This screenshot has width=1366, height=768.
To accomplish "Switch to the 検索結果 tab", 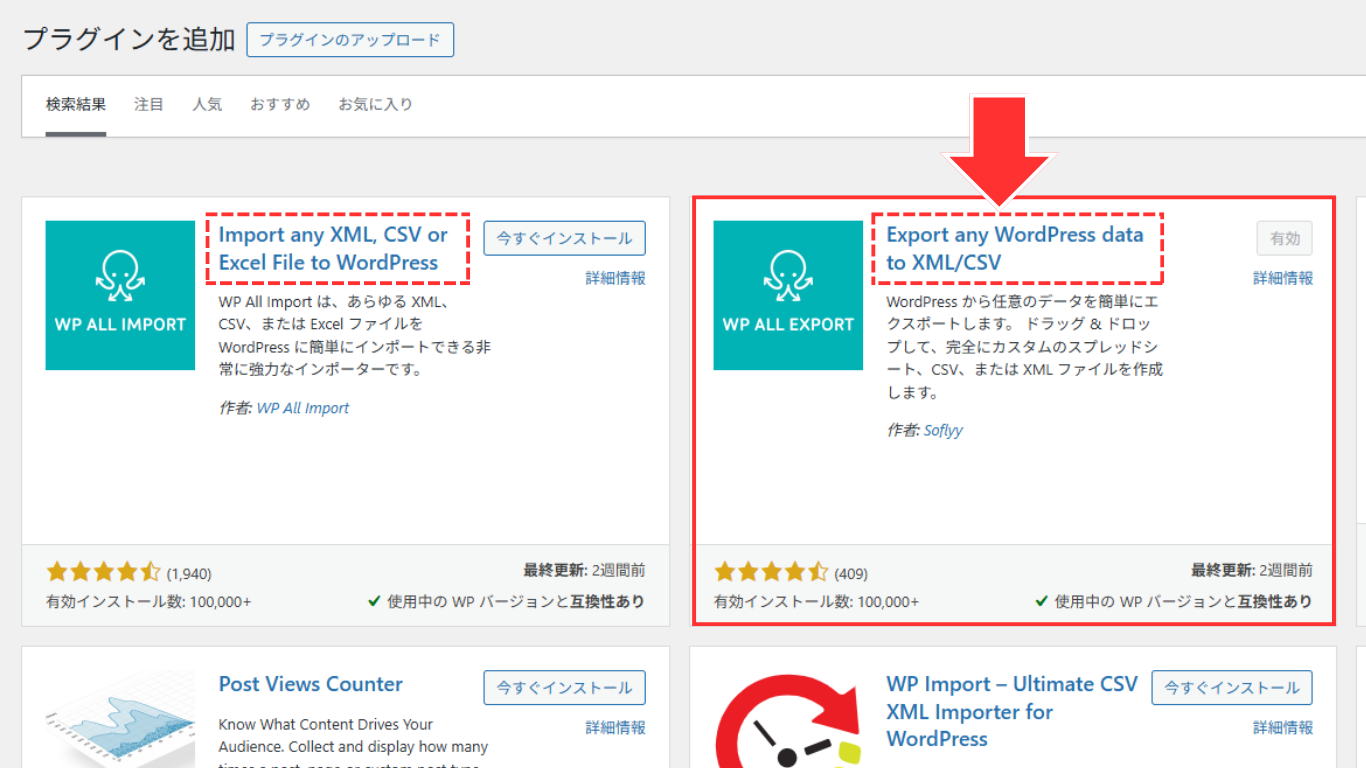I will (76, 104).
